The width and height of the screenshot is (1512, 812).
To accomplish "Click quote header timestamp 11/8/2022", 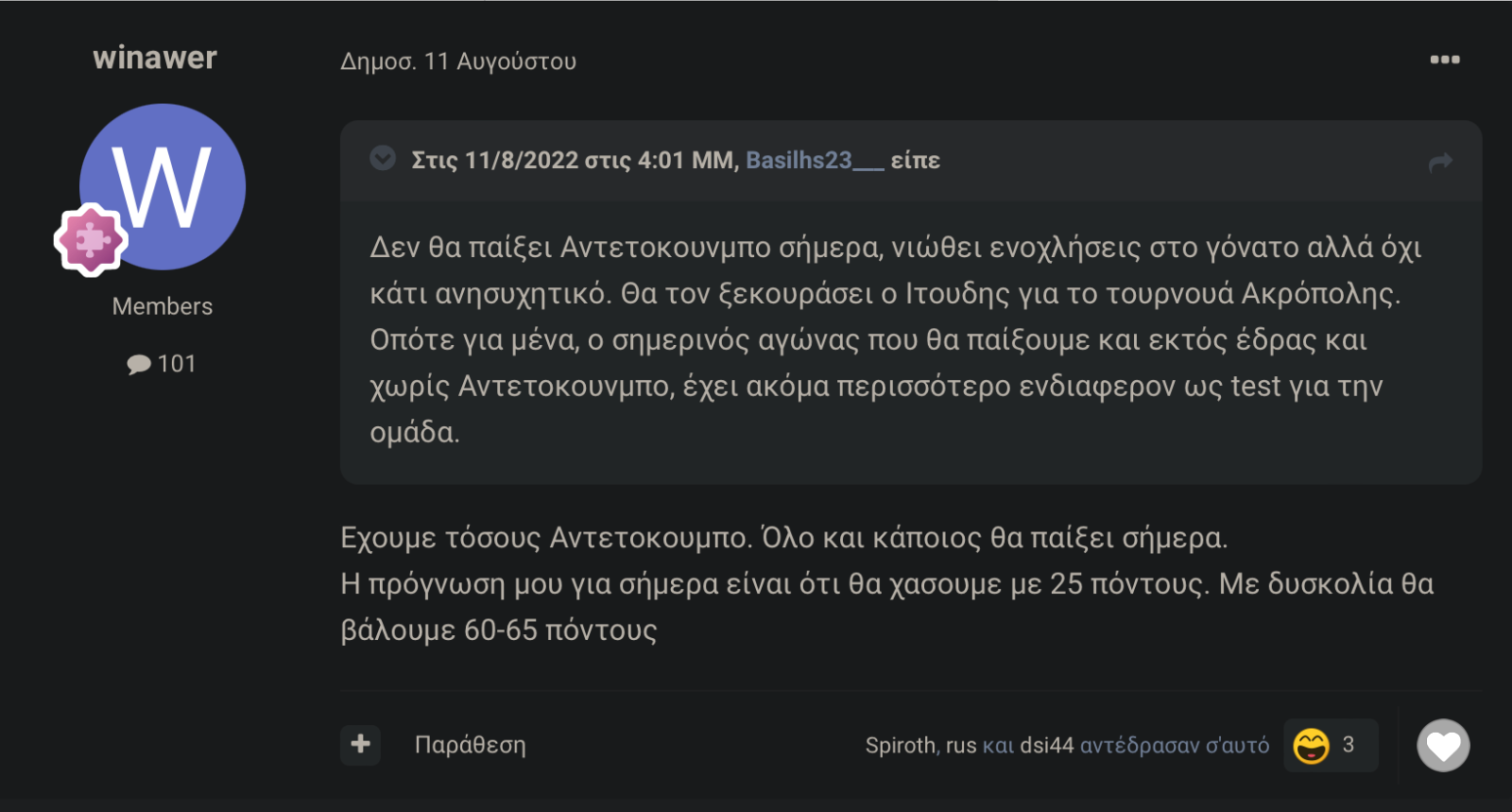I will 522,160.
